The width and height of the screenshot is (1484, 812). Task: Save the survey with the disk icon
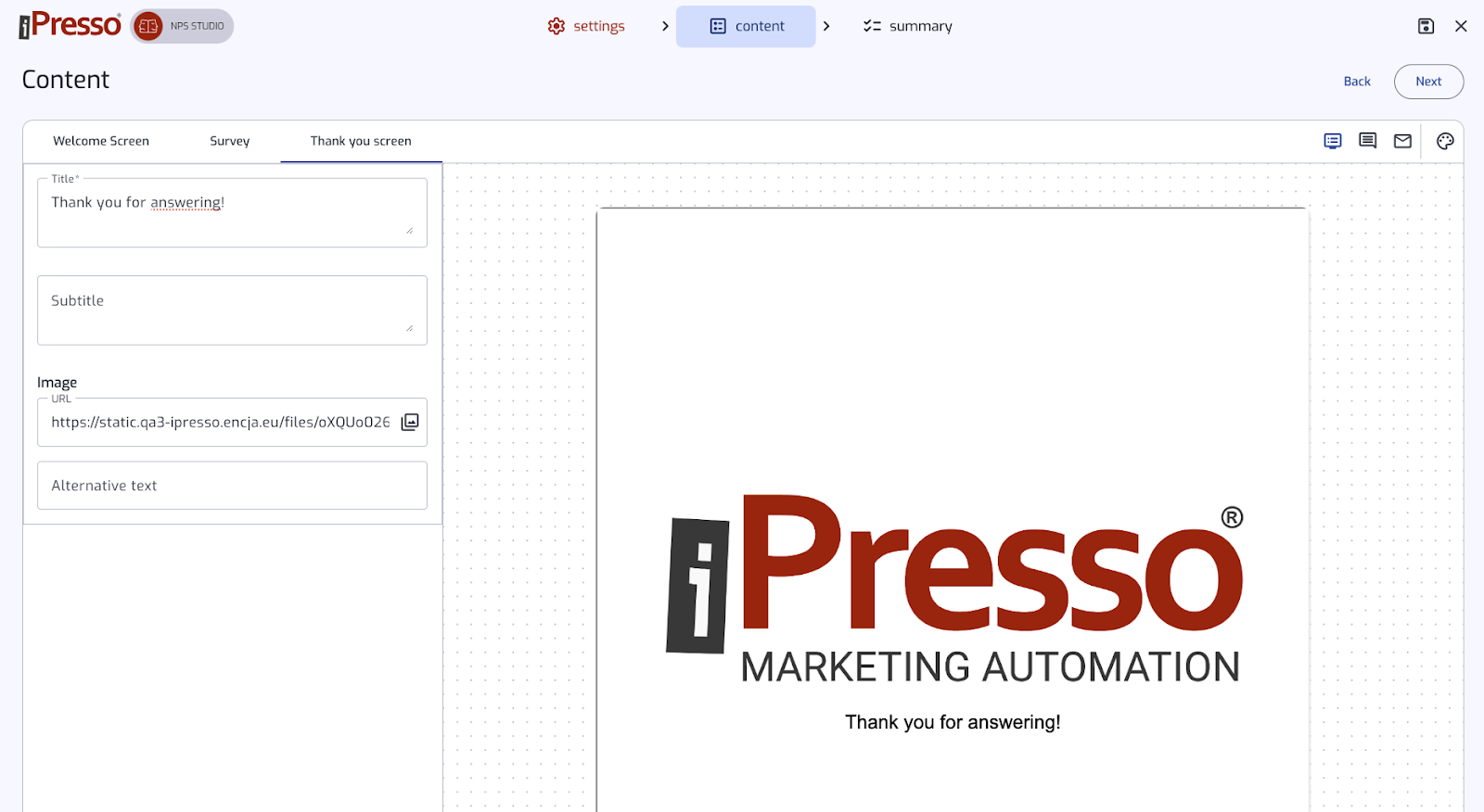(1426, 26)
